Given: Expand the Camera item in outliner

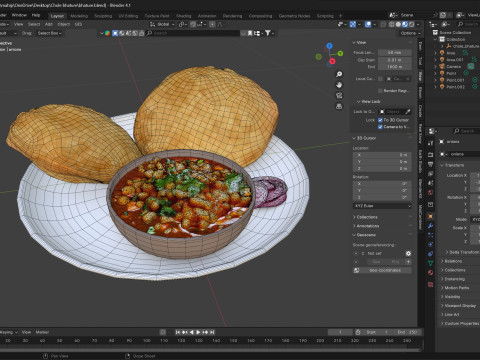Looking at the screenshot, I should click(435, 66).
